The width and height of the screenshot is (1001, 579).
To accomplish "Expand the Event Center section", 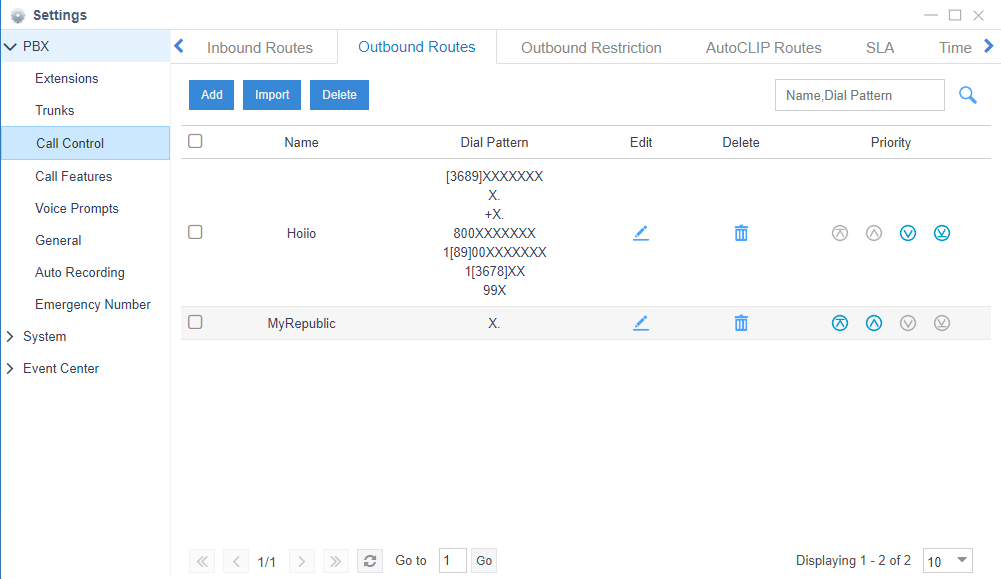I will [x=60, y=369].
